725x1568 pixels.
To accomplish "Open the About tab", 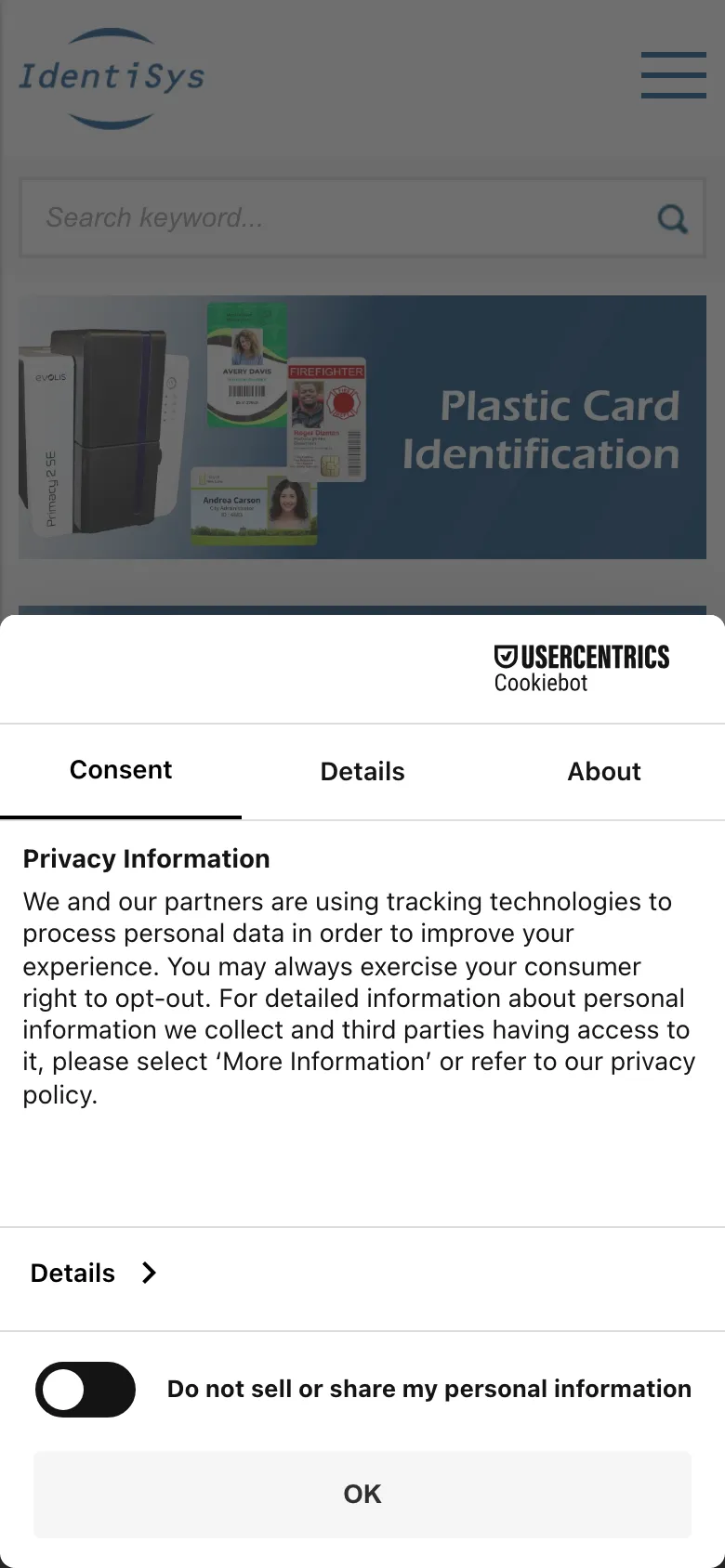I will tap(603, 771).
